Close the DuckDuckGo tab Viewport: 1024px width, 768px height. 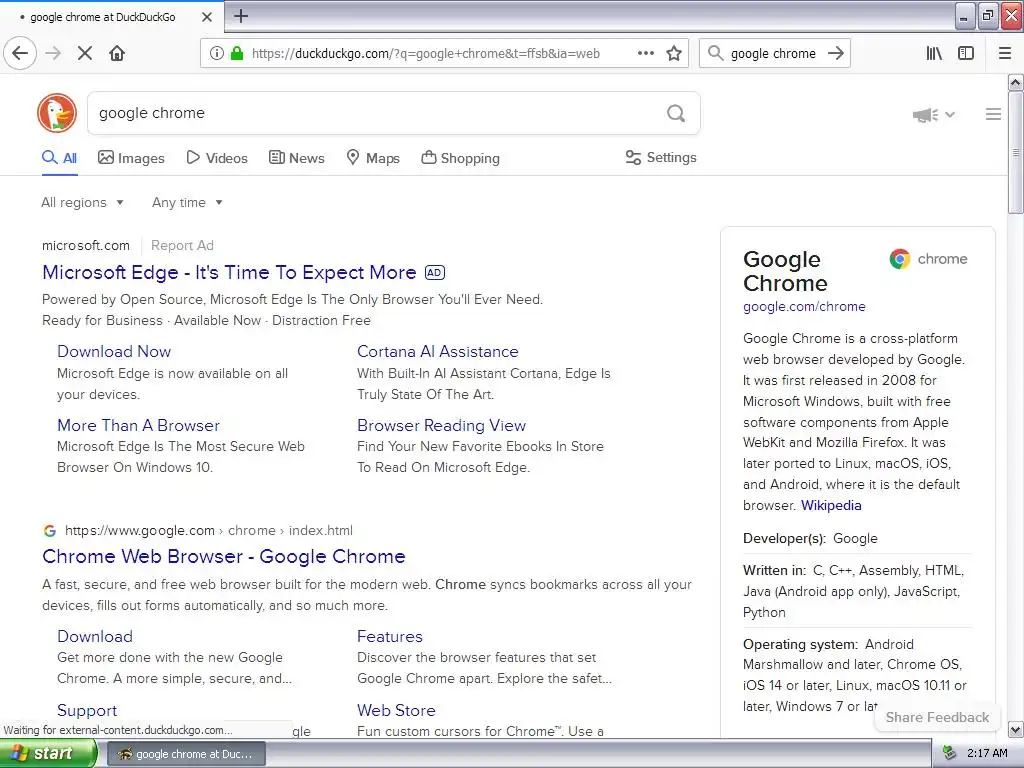click(206, 17)
